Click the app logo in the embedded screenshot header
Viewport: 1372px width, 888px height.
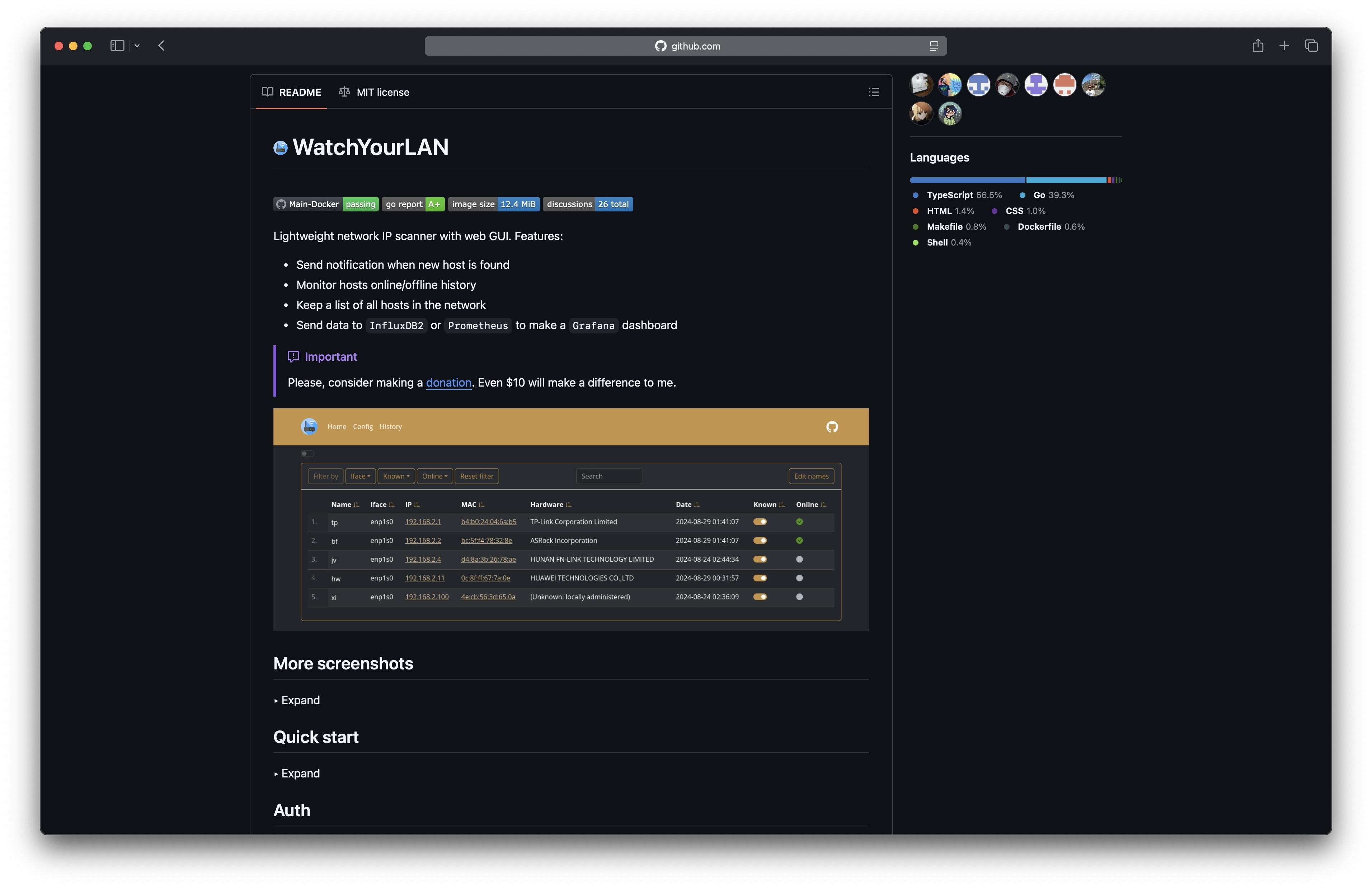[x=309, y=426]
